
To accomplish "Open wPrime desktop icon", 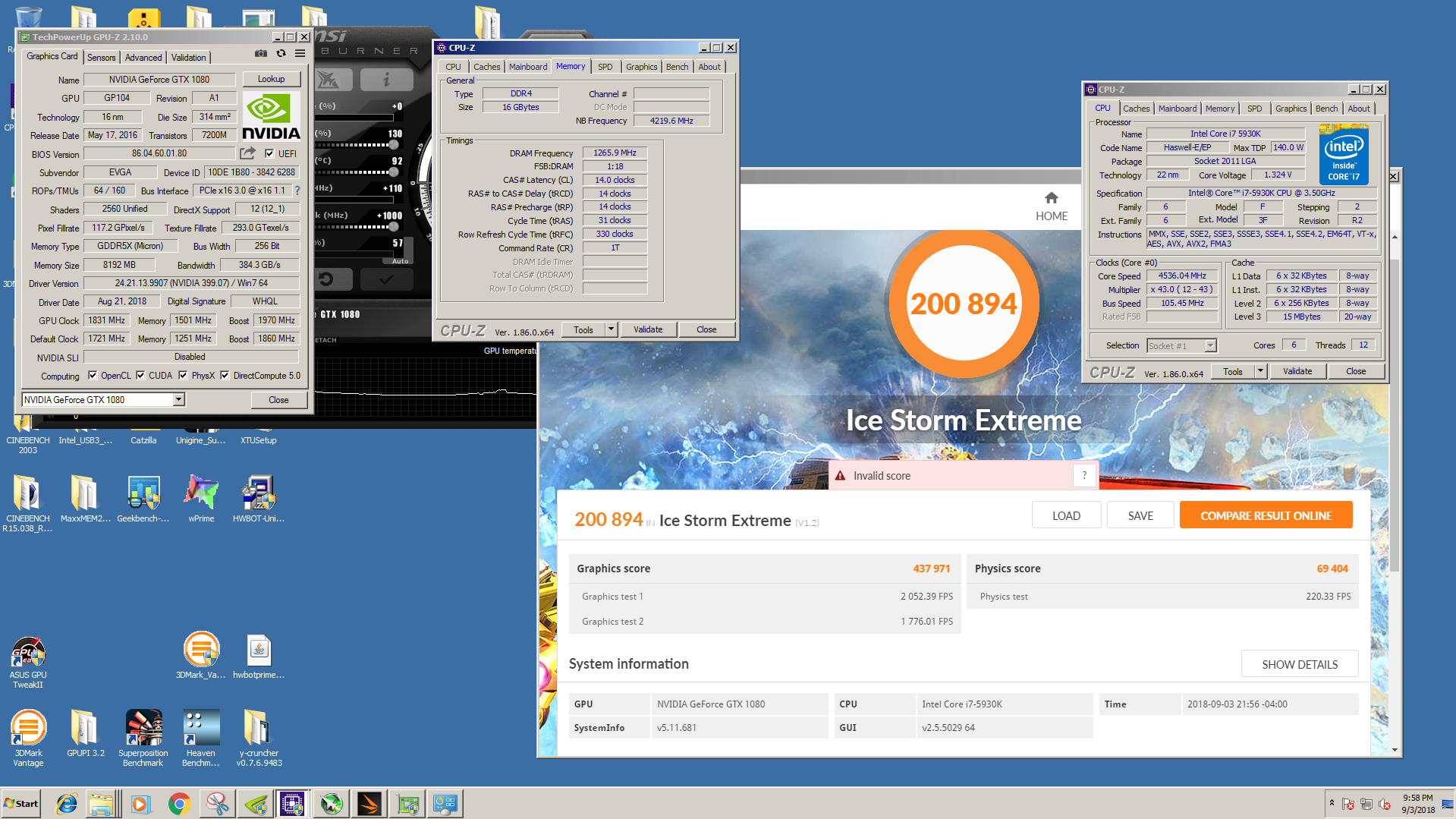I will 201,499.
